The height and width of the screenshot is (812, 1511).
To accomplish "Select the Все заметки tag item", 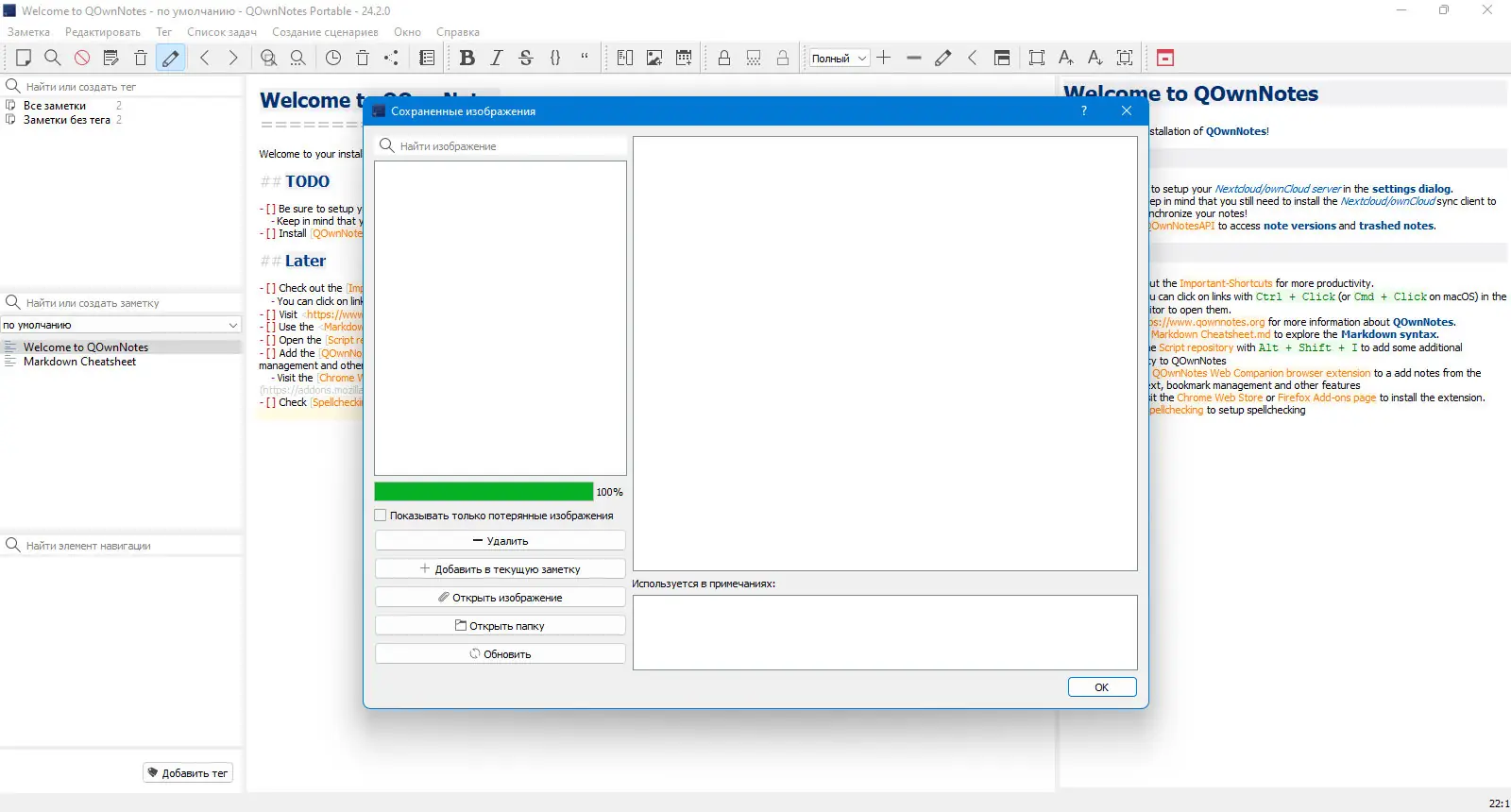I will tap(55, 106).
